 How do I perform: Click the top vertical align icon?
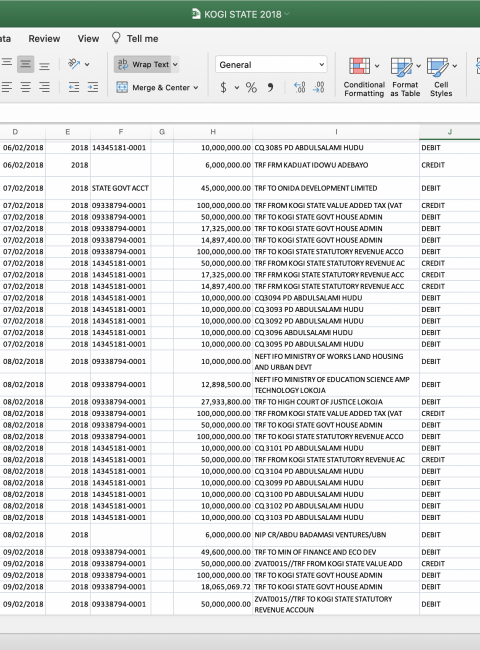(7, 64)
